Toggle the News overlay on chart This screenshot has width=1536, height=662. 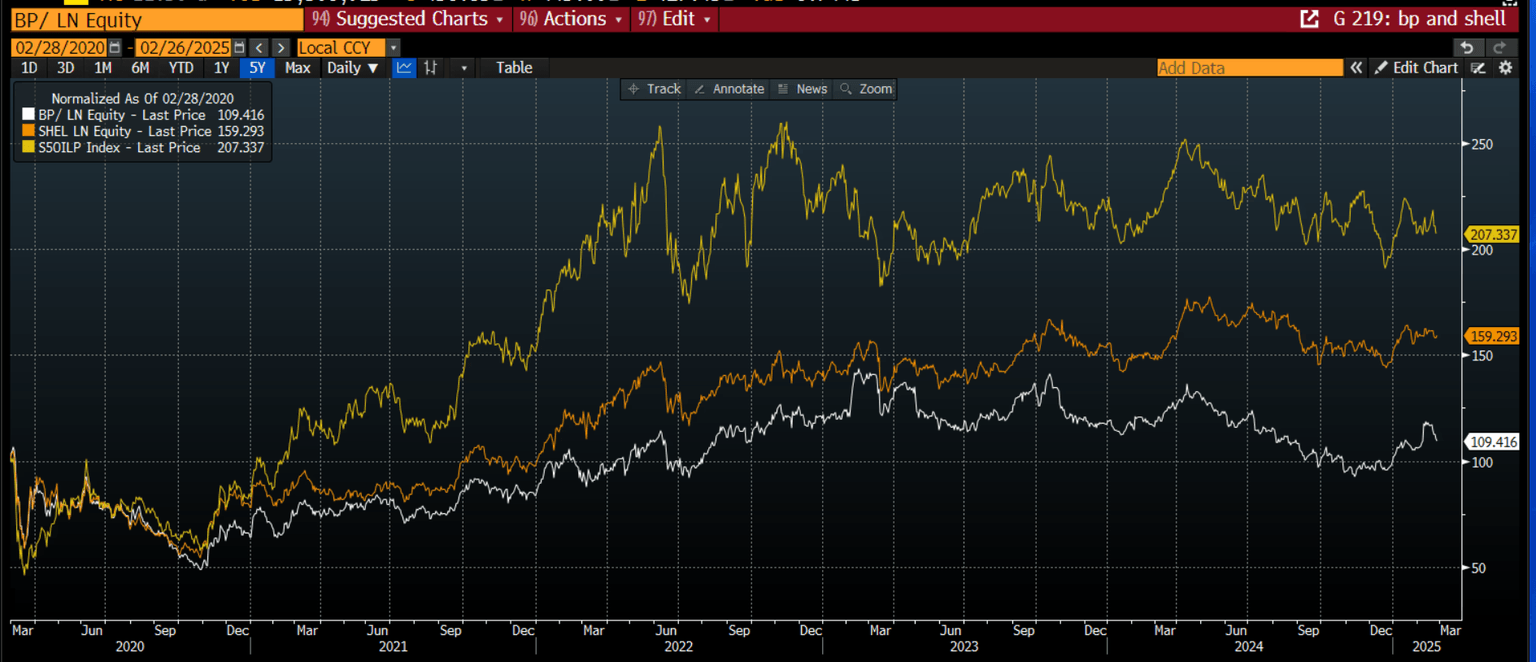802,89
